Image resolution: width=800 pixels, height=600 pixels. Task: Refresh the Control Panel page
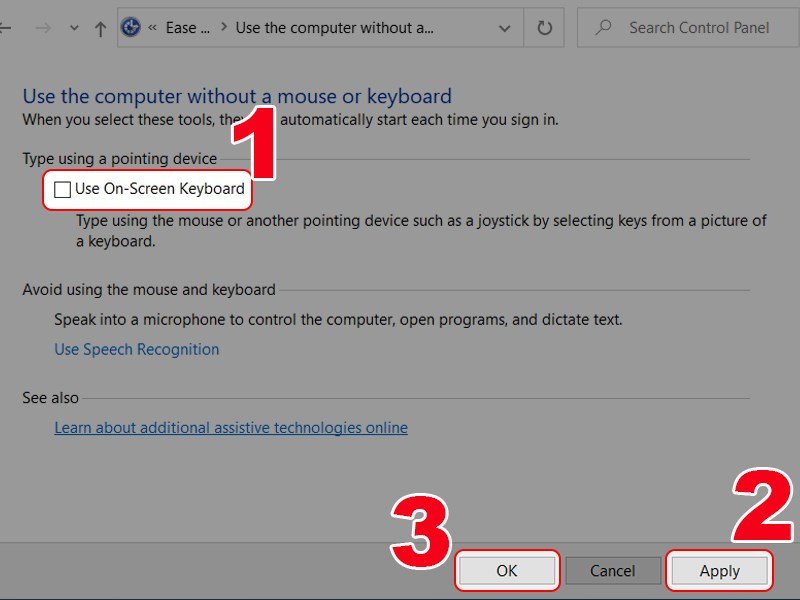pyautogui.click(x=545, y=28)
